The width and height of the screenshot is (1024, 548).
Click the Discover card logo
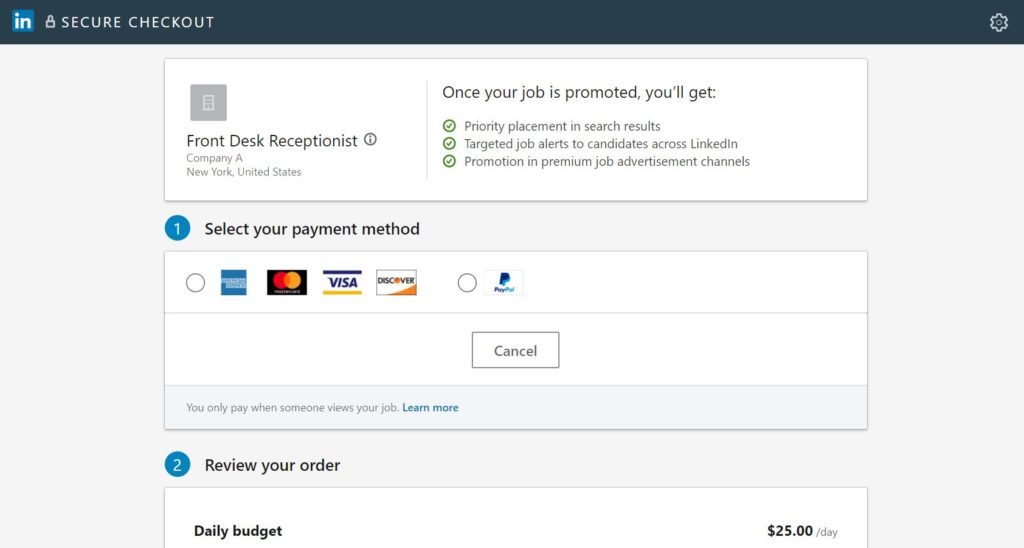tap(396, 283)
